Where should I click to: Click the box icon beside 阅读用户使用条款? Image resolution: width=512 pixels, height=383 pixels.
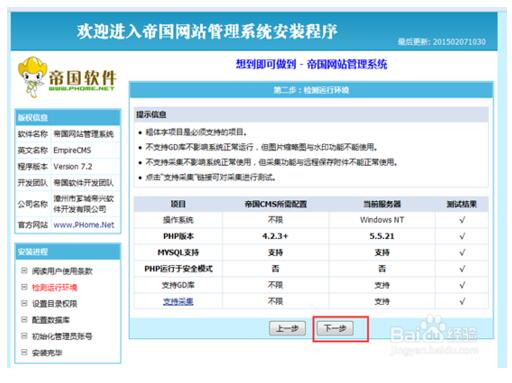click(24, 270)
